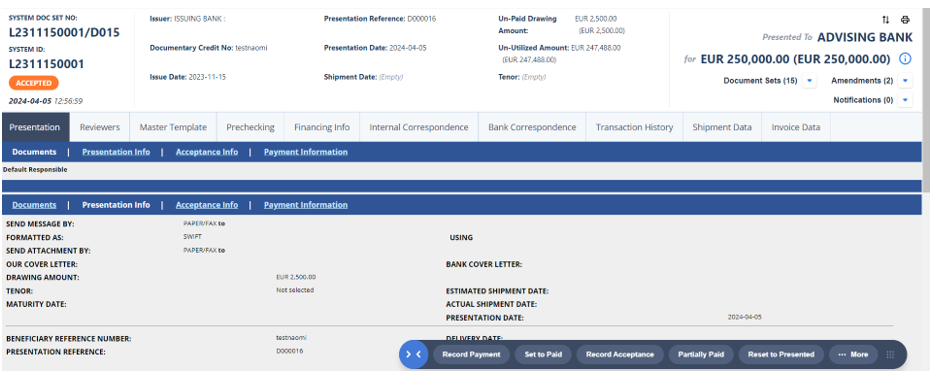View the Transaction History tab

coord(634,127)
